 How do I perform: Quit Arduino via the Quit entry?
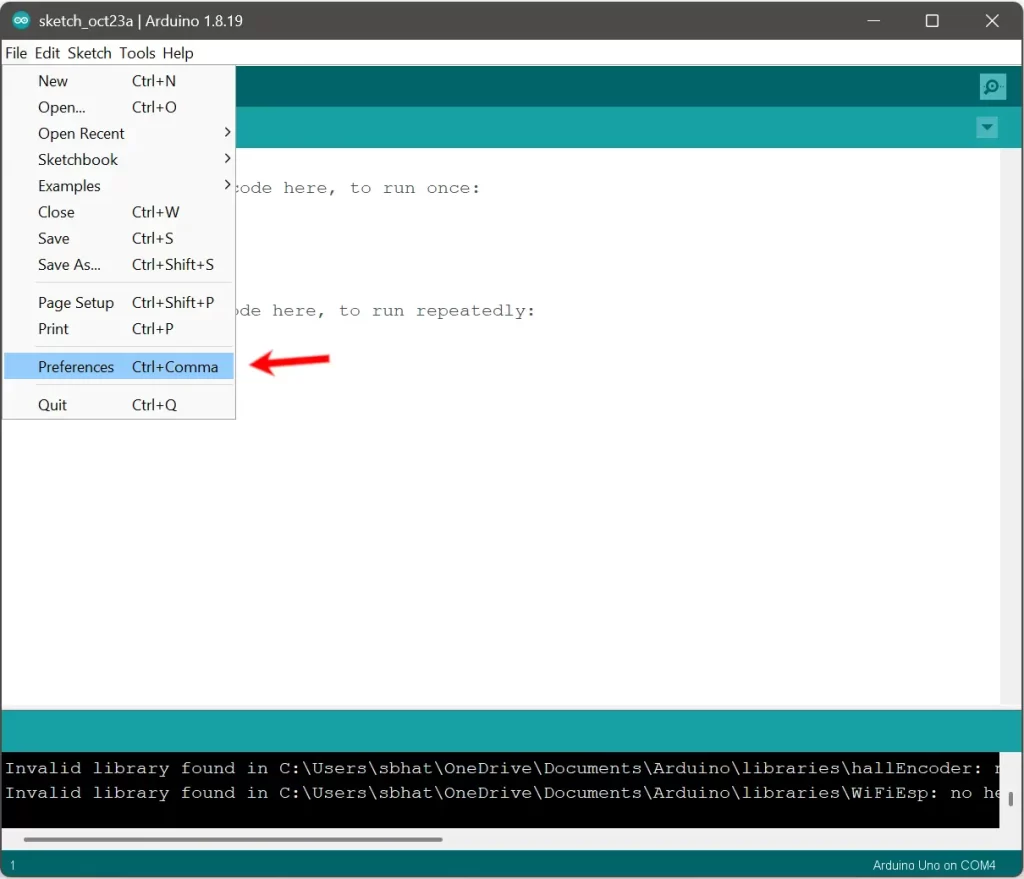(x=53, y=405)
